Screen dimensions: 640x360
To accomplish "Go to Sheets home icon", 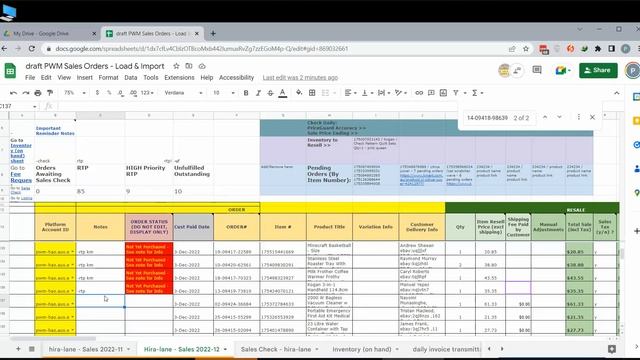I will coord(10,71).
